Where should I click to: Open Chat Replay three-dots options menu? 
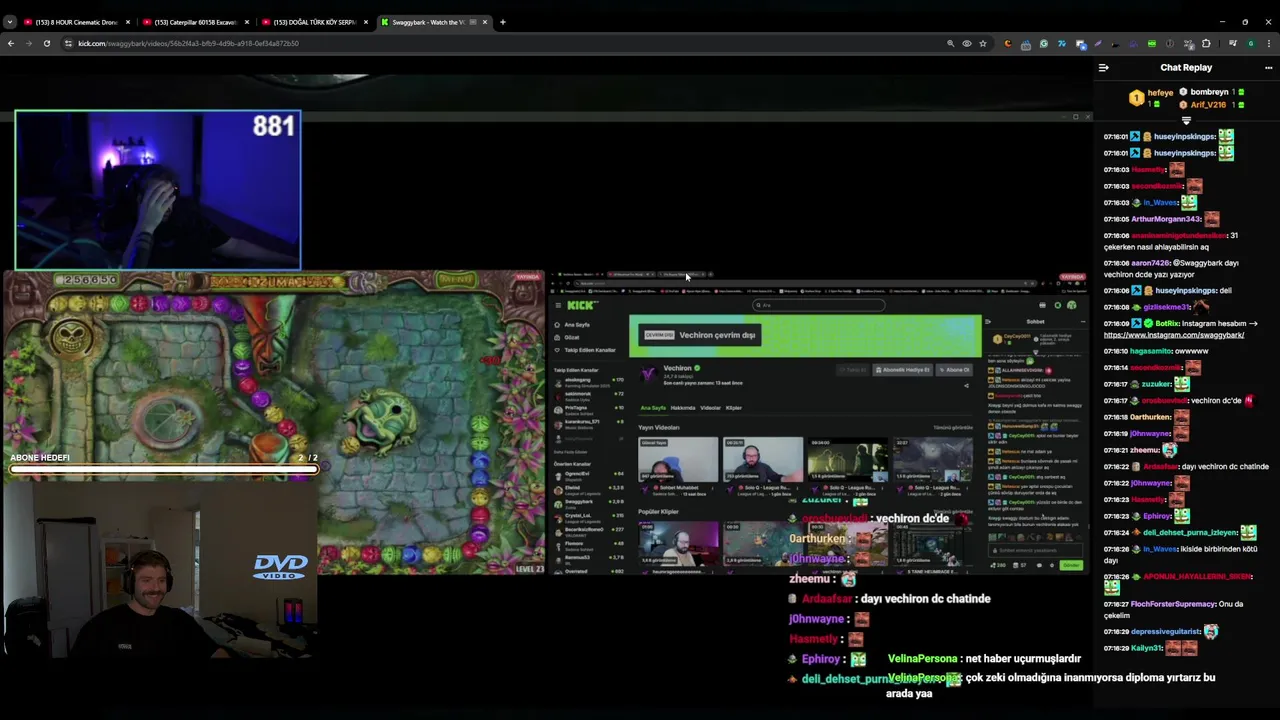[x=1268, y=68]
